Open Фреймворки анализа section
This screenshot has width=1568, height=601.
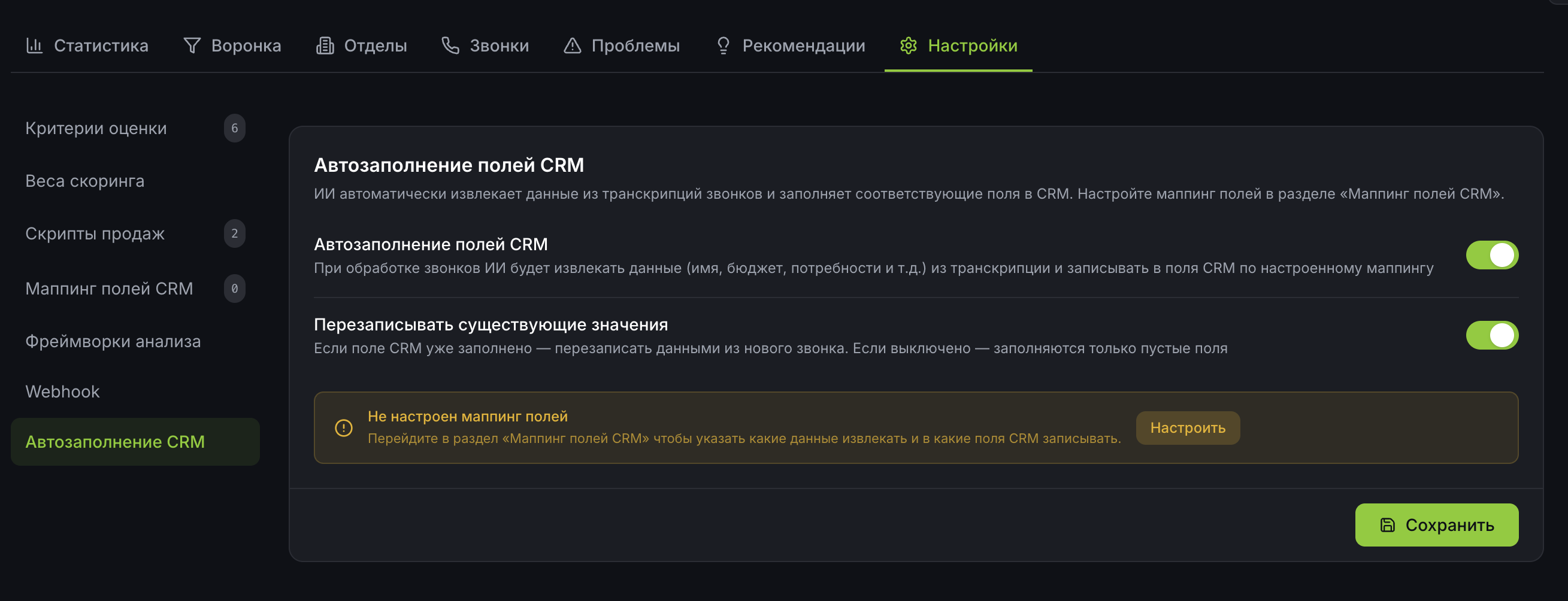click(x=112, y=341)
